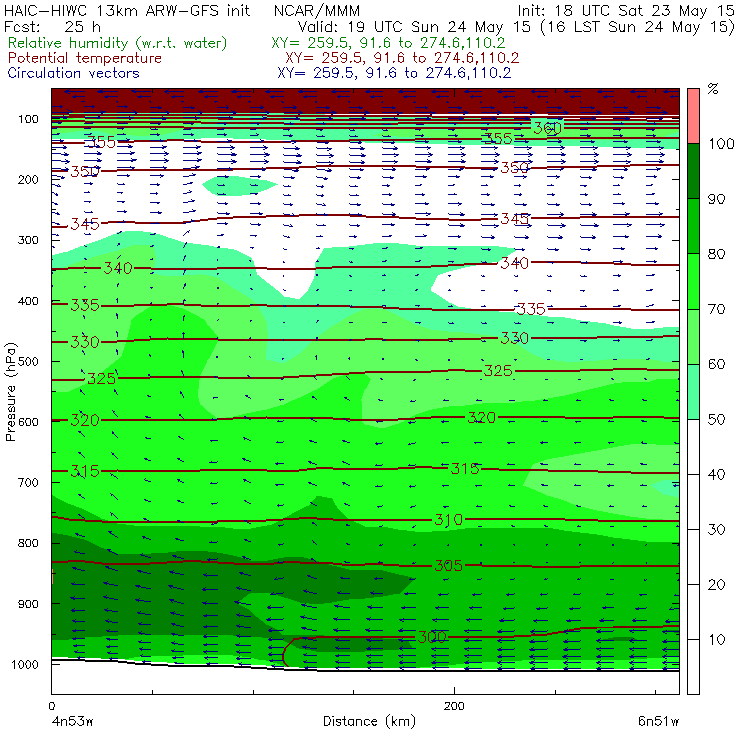
Task: Click 'Init: 18 UTC Sat 23 May 15'
Action: [626, 10]
